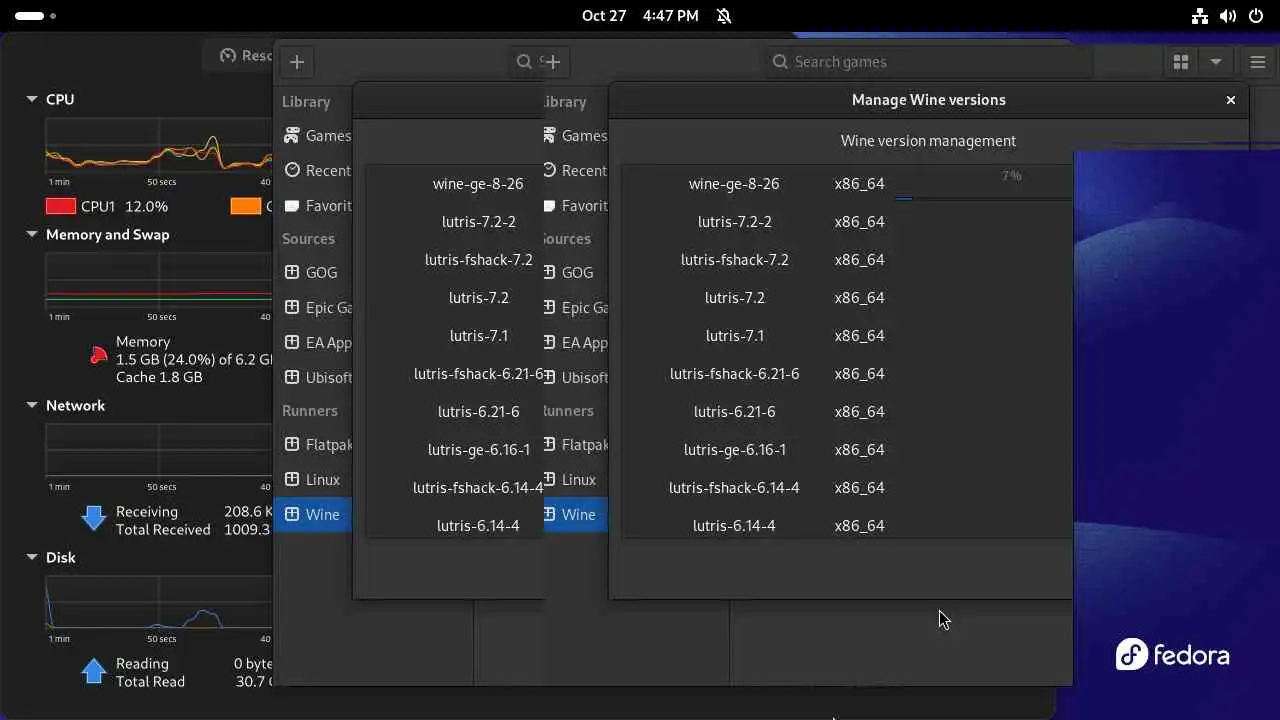Viewport: 1280px width, 720px height.
Task: Open the Activities overview pill
Action: [x=36, y=16]
